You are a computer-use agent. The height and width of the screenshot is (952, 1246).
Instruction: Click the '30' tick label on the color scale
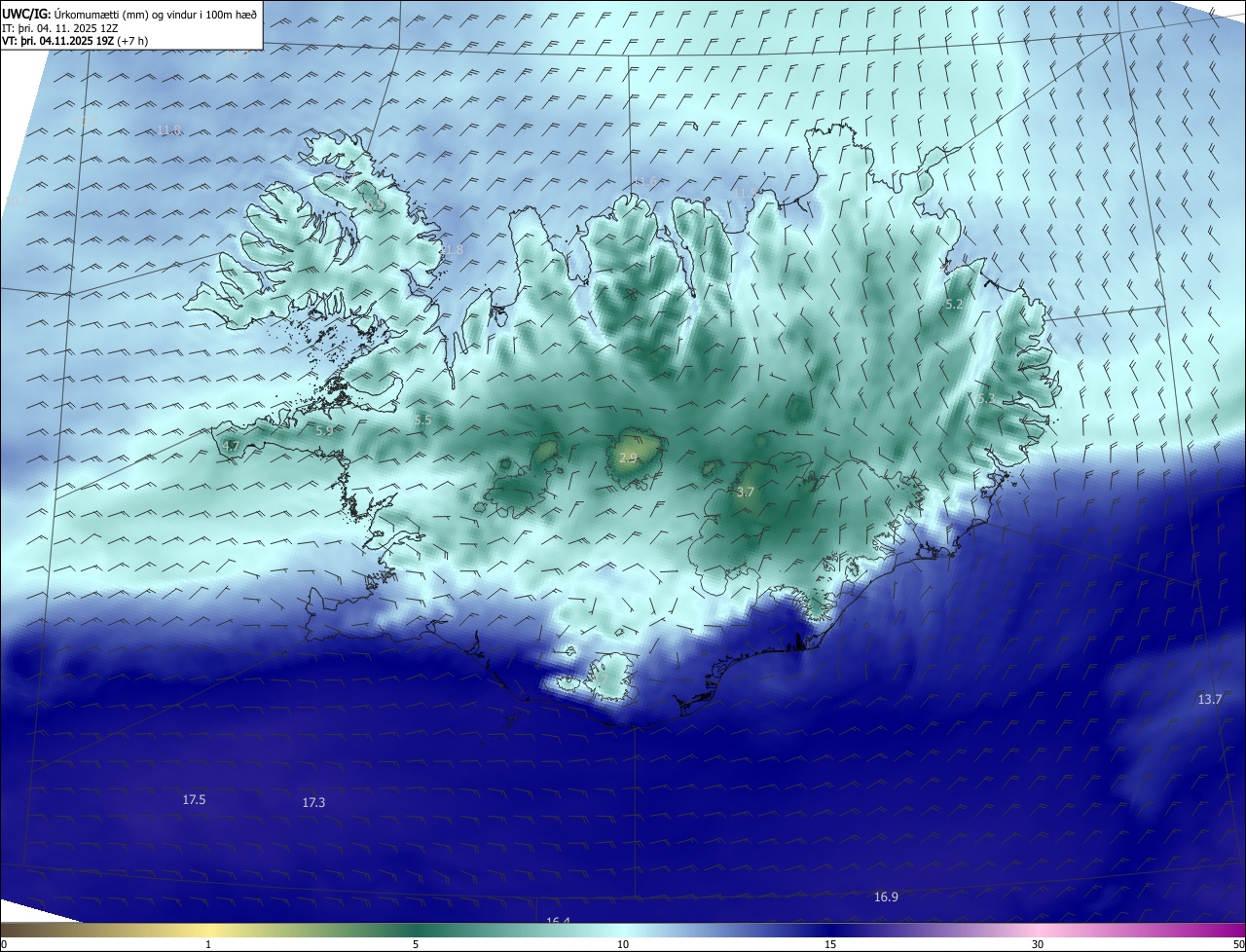[x=1038, y=944]
